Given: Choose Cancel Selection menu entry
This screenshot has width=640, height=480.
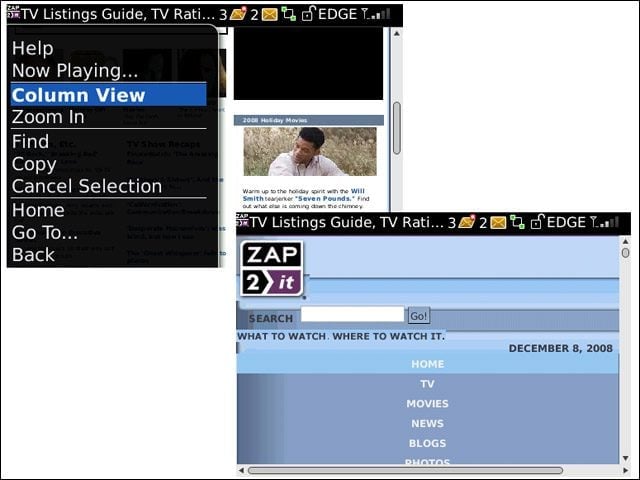Looking at the screenshot, I should click(87, 186).
